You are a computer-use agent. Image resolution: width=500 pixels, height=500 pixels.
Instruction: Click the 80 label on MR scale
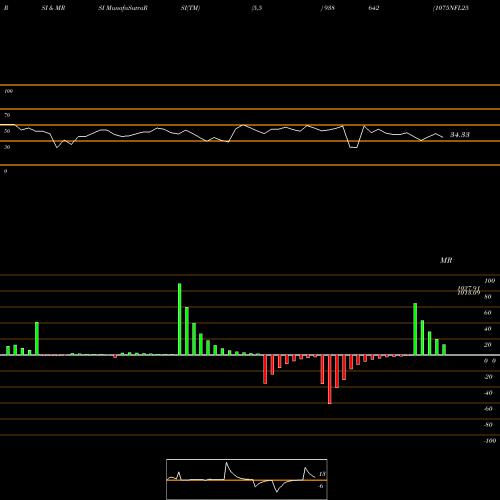(488, 297)
